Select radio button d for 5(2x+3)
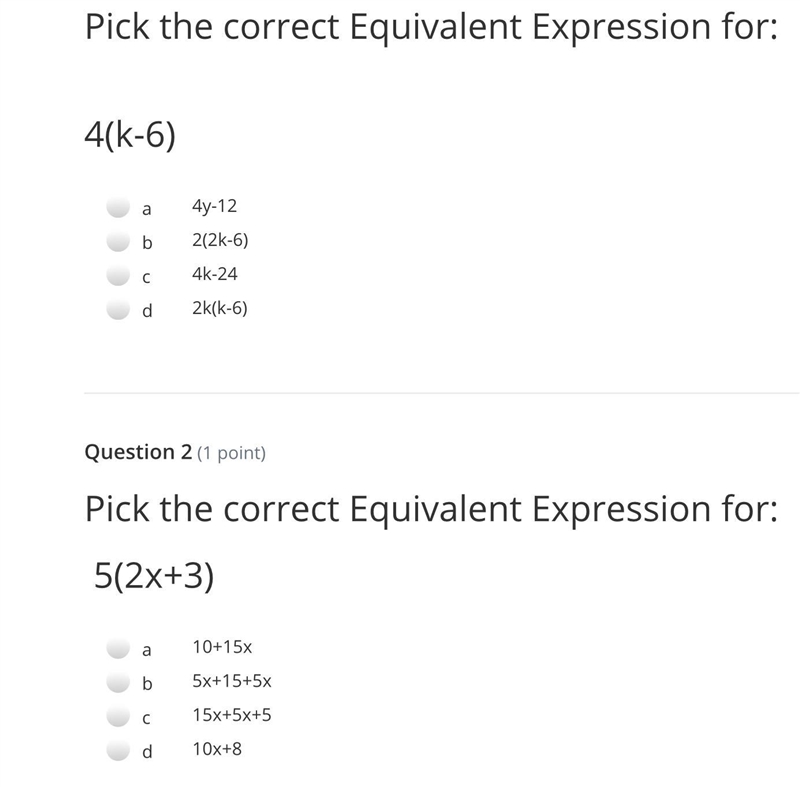This screenshot has width=800, height=788. point(118,750)
